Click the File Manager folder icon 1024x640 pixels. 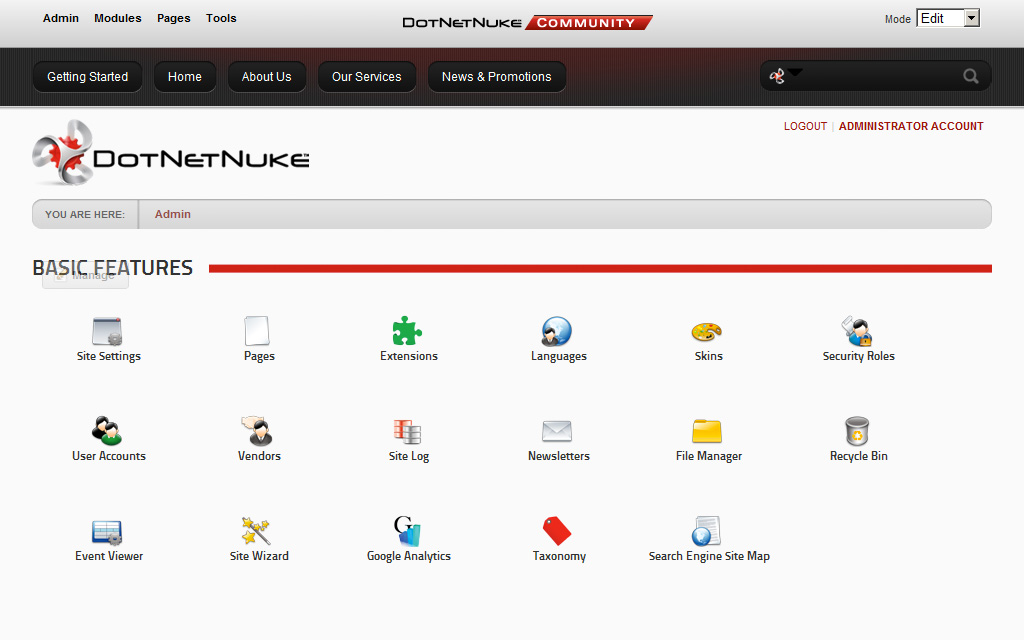(x=707, y=432)
